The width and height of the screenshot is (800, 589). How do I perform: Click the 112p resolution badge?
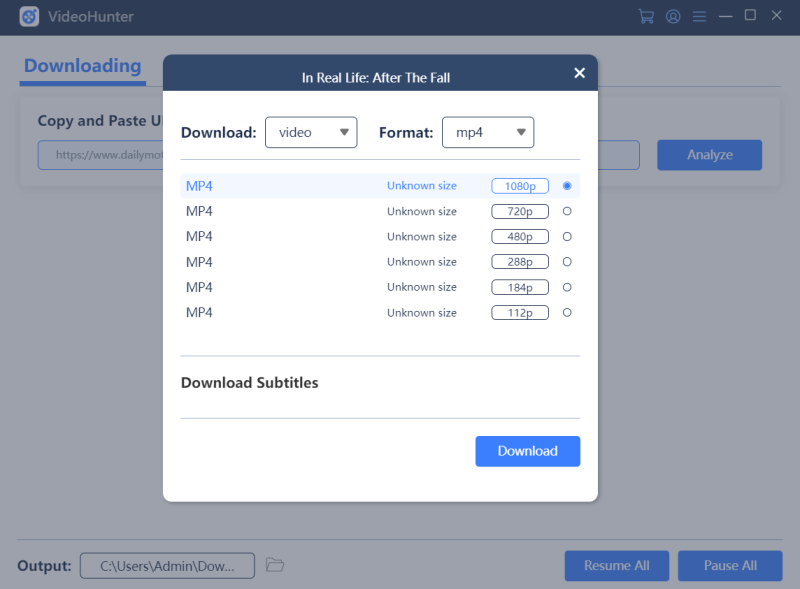(x=520, y=313)
